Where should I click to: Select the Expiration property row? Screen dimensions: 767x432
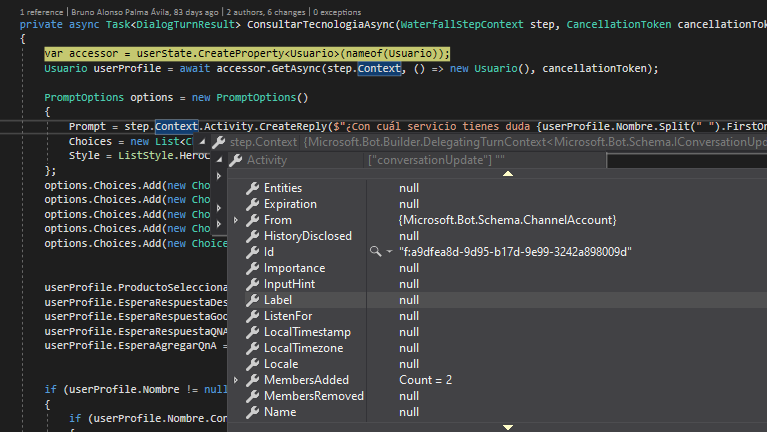(x=506, y=204)
